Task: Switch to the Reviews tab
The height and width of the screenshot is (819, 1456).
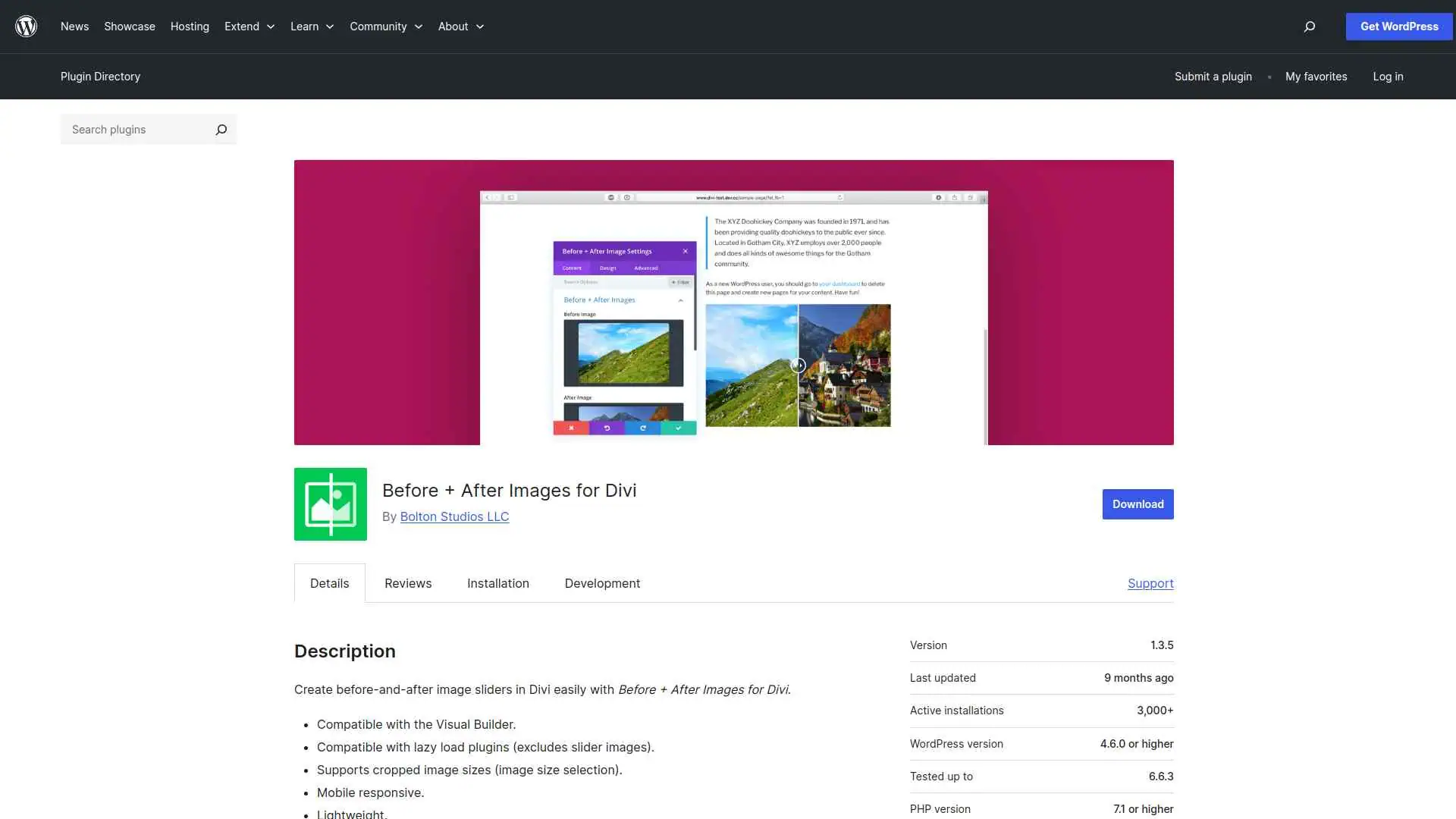Action: (407, 583)
